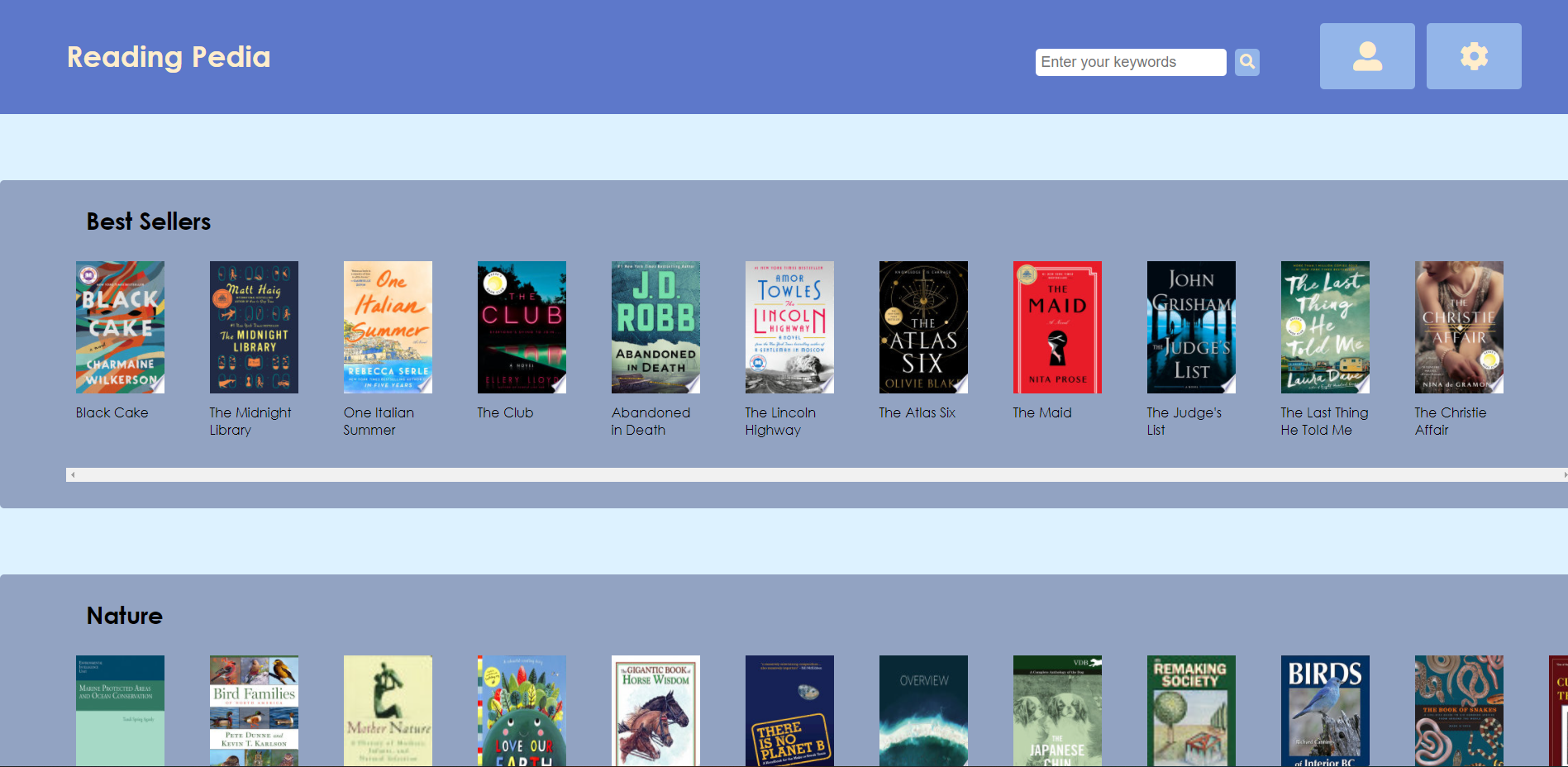Open Bird Families cover in Nature section
The image size is (1568, 767).
coord(254,712)
